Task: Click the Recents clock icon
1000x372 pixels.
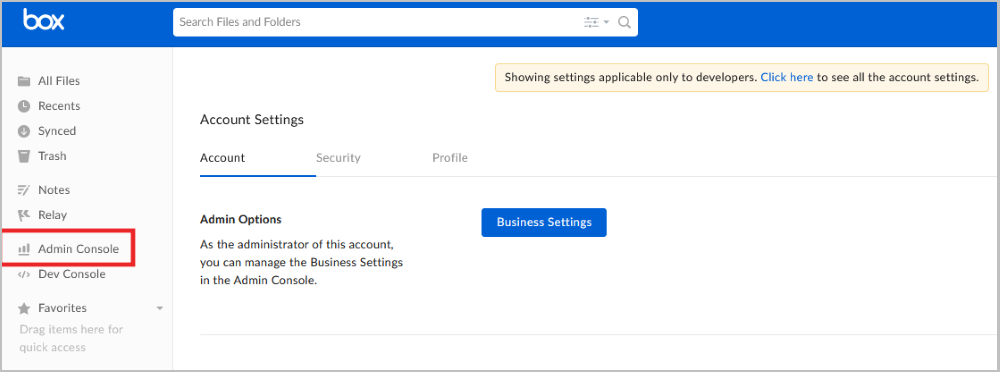Action: 24,106
